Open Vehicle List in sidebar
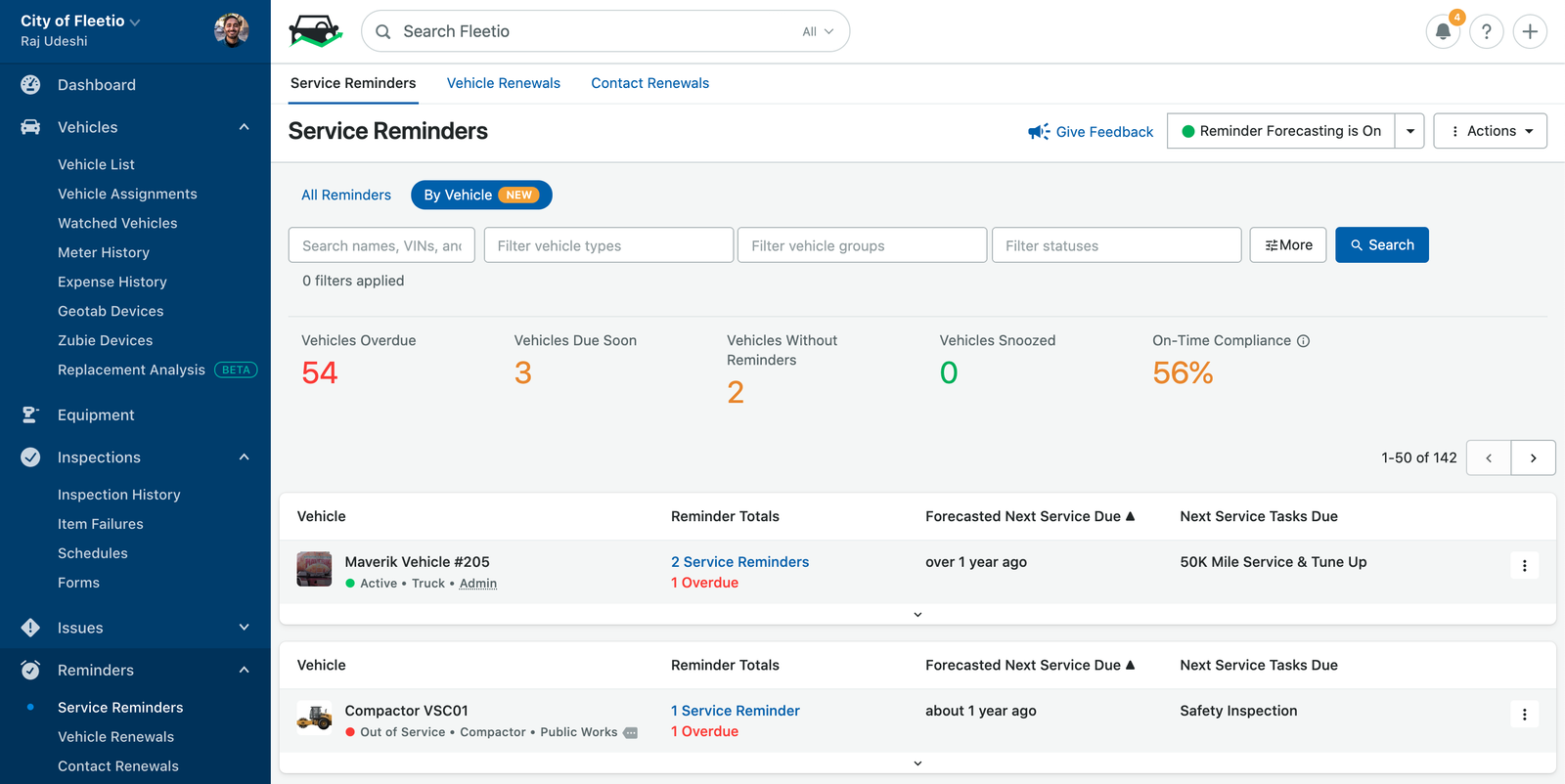1565x784 pixels. (x=96, y=164)
